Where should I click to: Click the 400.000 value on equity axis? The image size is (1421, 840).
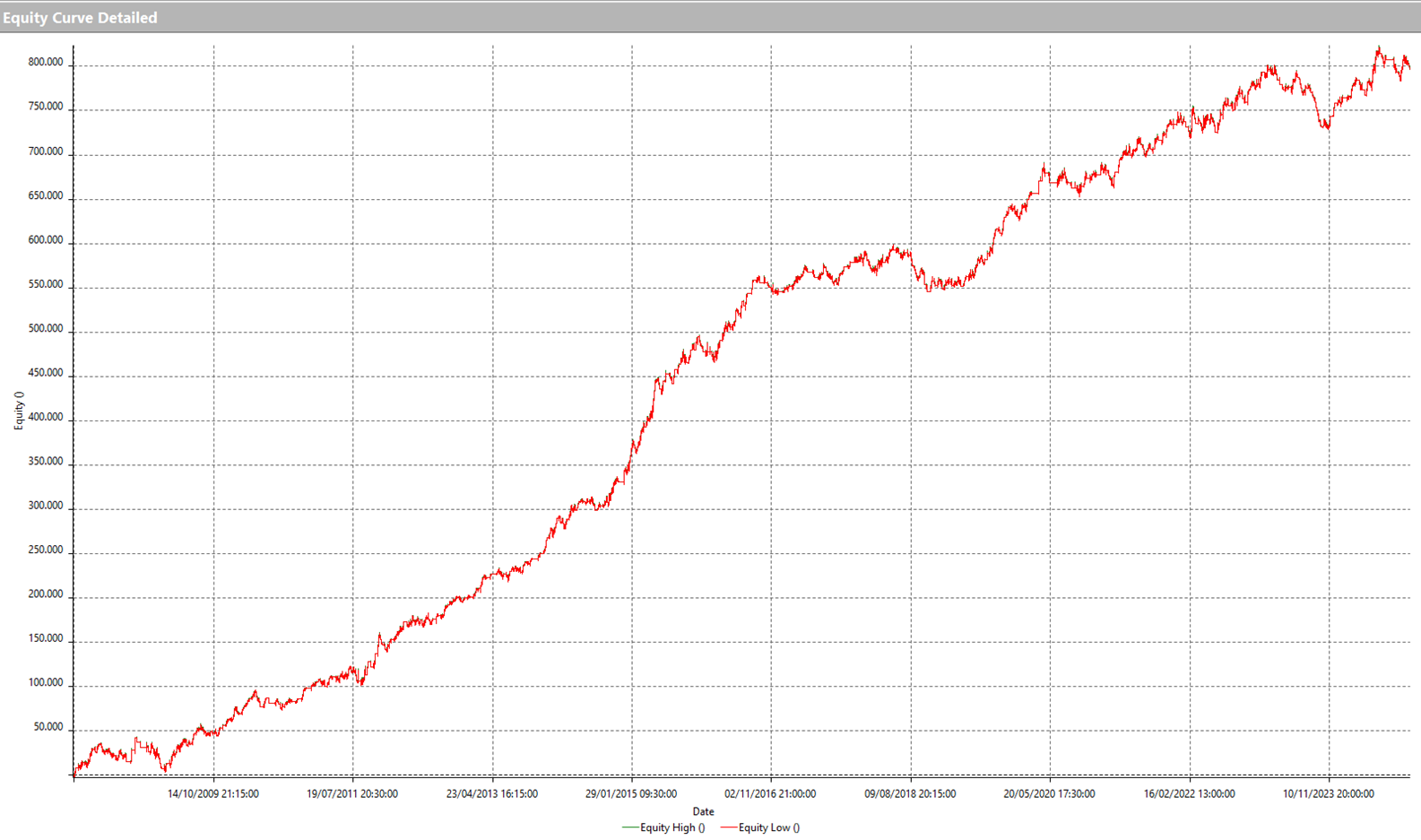46,417
